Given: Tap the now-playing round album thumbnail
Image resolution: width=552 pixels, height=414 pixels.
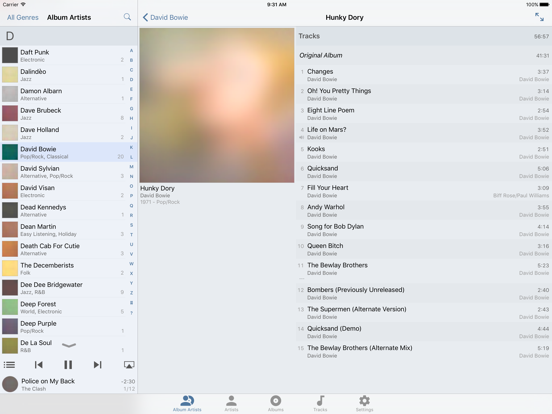Looking at the screenshot, I should click(x=10, y=384).
